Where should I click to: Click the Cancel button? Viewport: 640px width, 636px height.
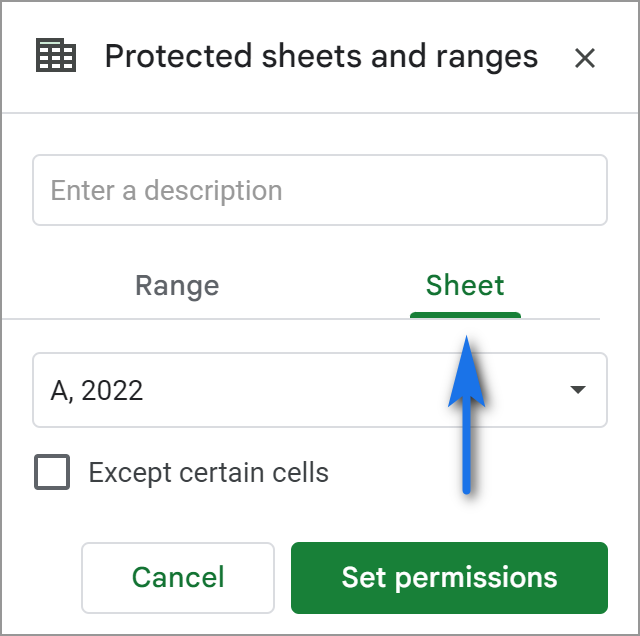[178, 578]
